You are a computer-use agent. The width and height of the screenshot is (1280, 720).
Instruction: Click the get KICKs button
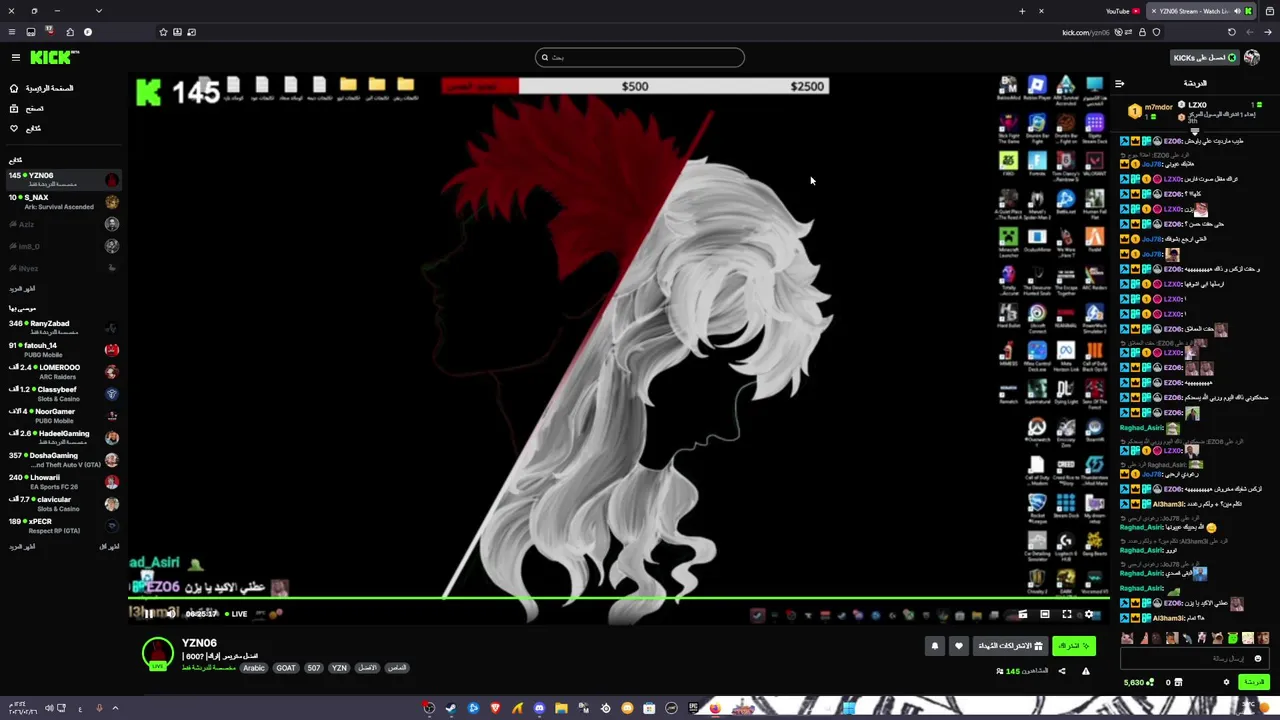[1205, 58]
